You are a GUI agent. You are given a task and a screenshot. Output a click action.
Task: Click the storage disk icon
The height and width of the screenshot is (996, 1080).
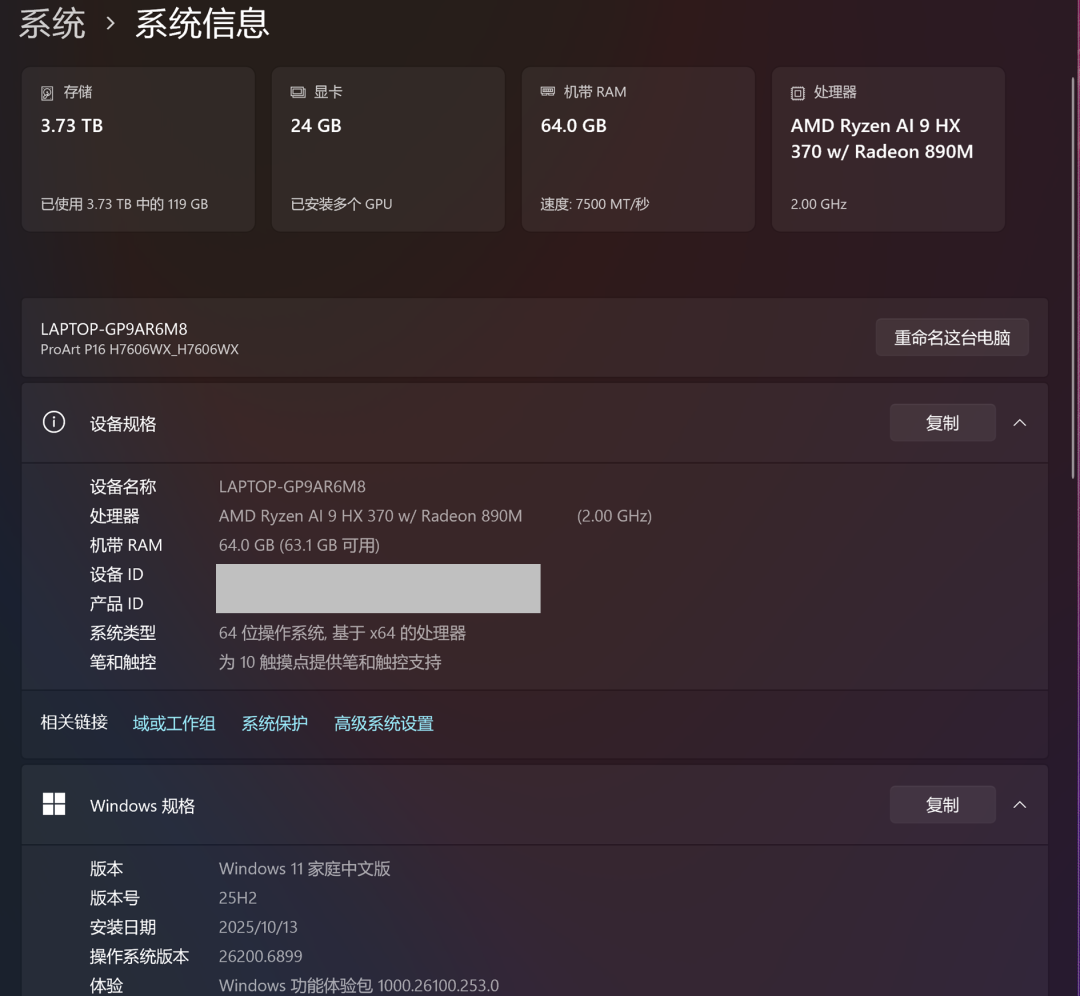[x=47, y=93]
